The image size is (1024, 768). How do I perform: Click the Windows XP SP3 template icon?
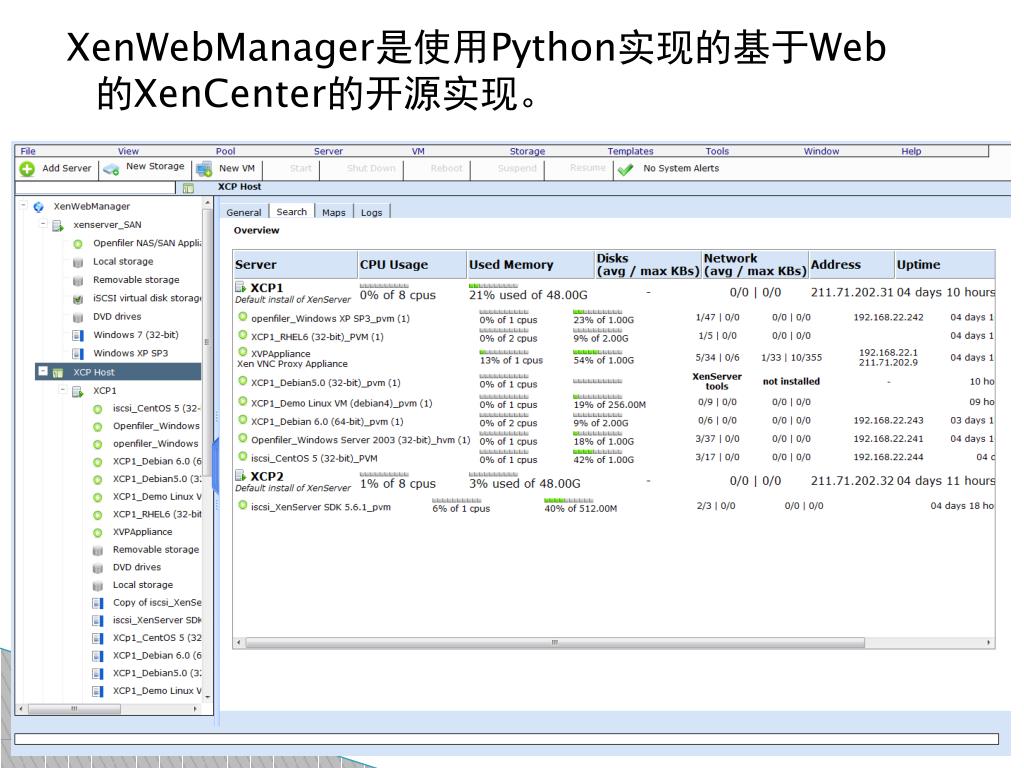point(78,353)
